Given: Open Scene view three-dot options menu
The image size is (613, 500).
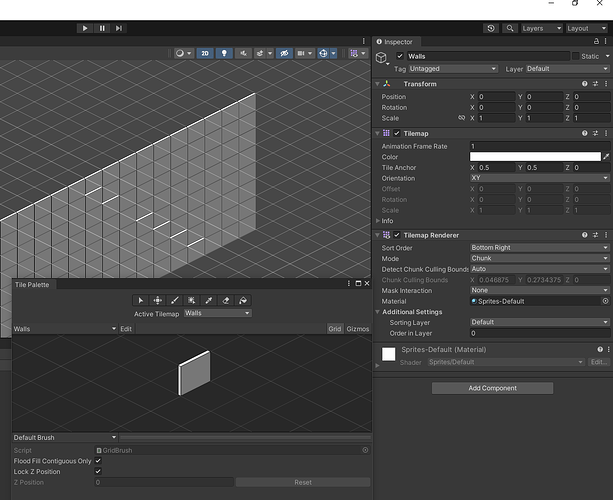Looking at the screenshot, I should click(x=364, y=41).
